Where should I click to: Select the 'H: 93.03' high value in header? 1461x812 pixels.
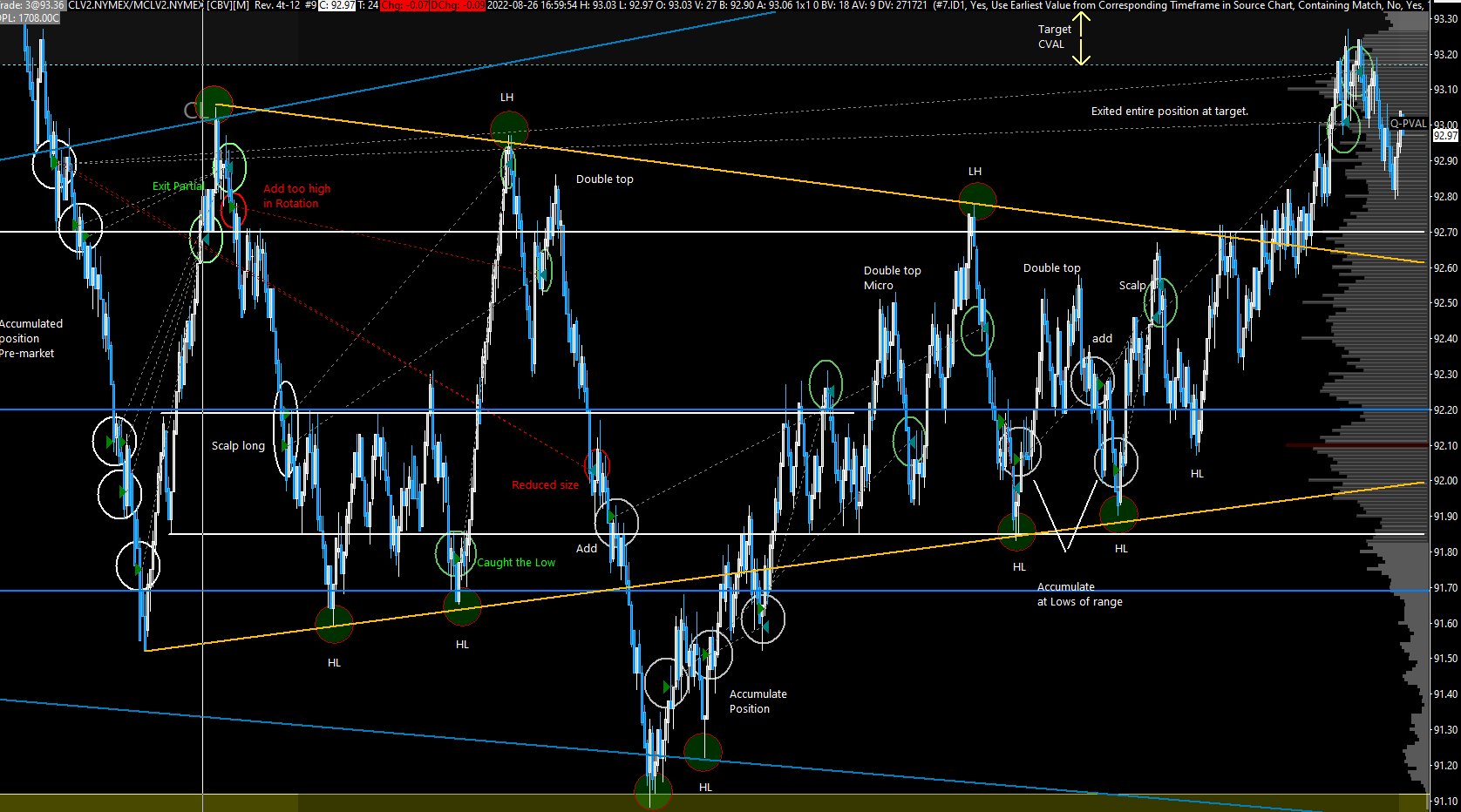click(597, 5)
